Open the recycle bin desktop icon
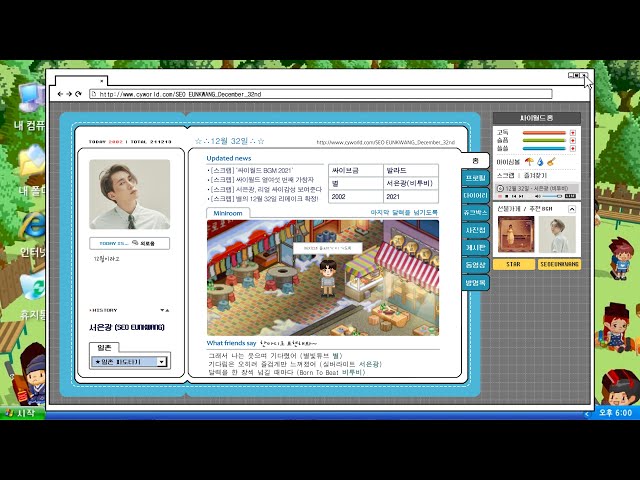 [x=33, y=296]
